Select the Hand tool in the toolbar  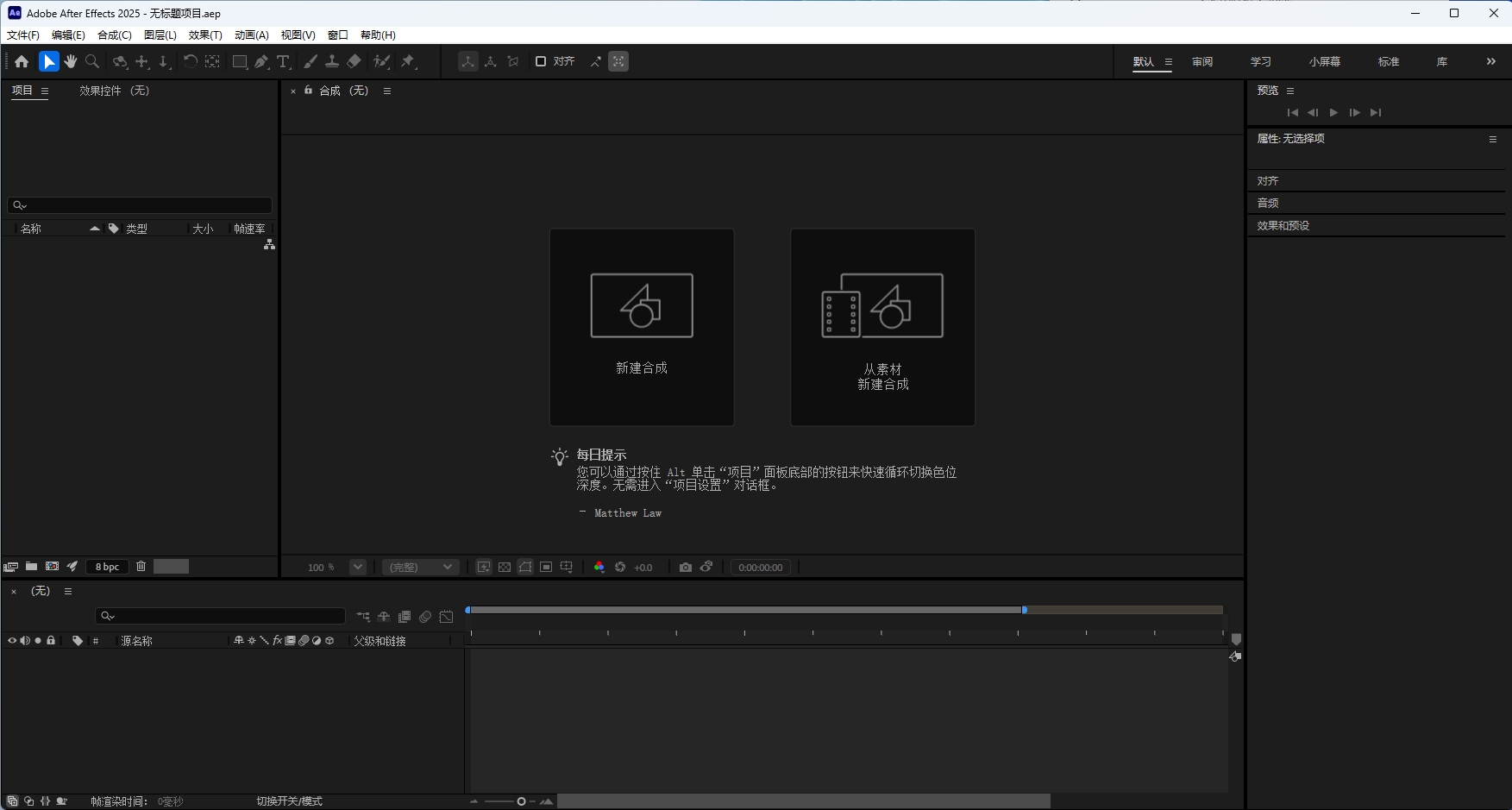[x=70, y=61]
